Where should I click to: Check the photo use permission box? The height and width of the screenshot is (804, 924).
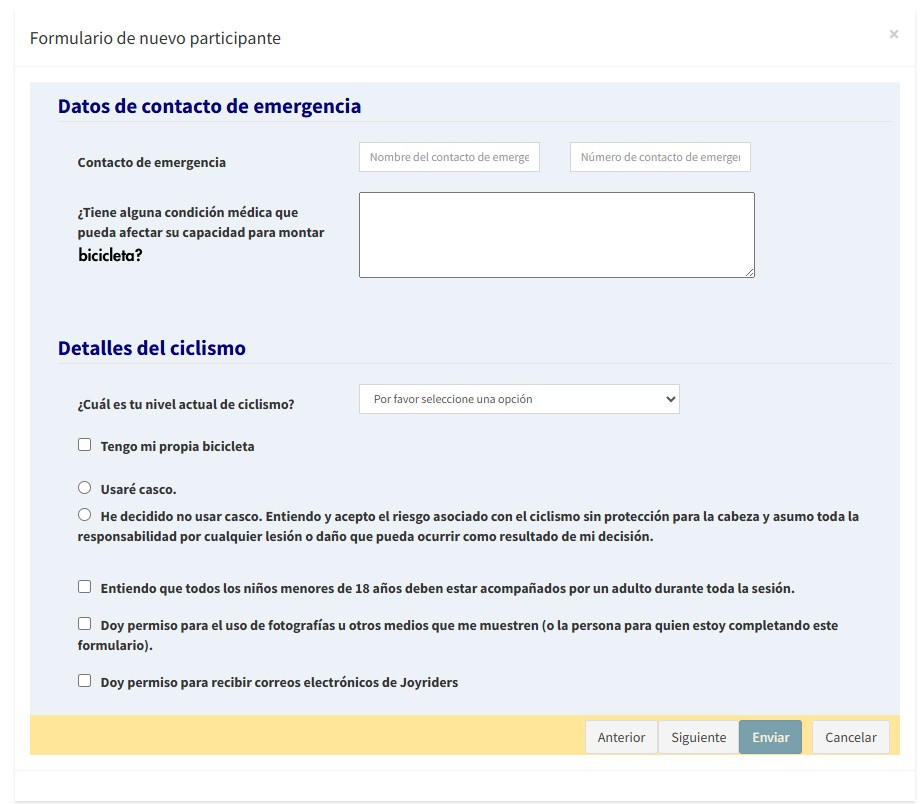pos(84,624)
